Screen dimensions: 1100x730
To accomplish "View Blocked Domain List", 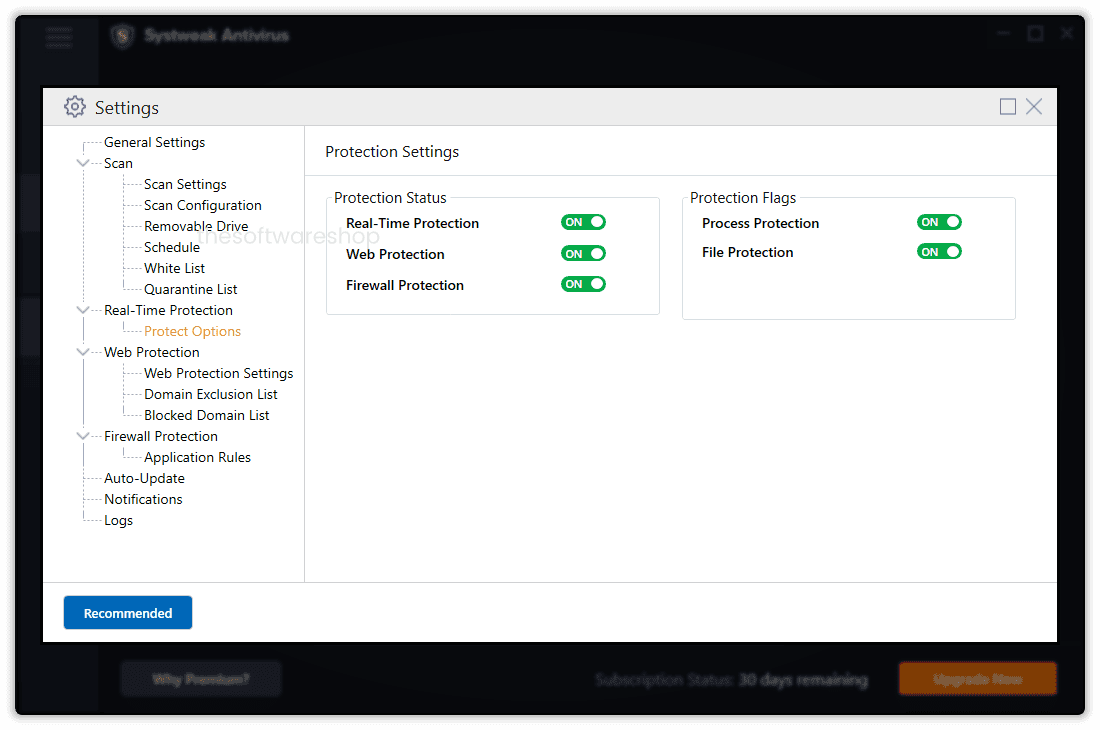I will (206, 416).
